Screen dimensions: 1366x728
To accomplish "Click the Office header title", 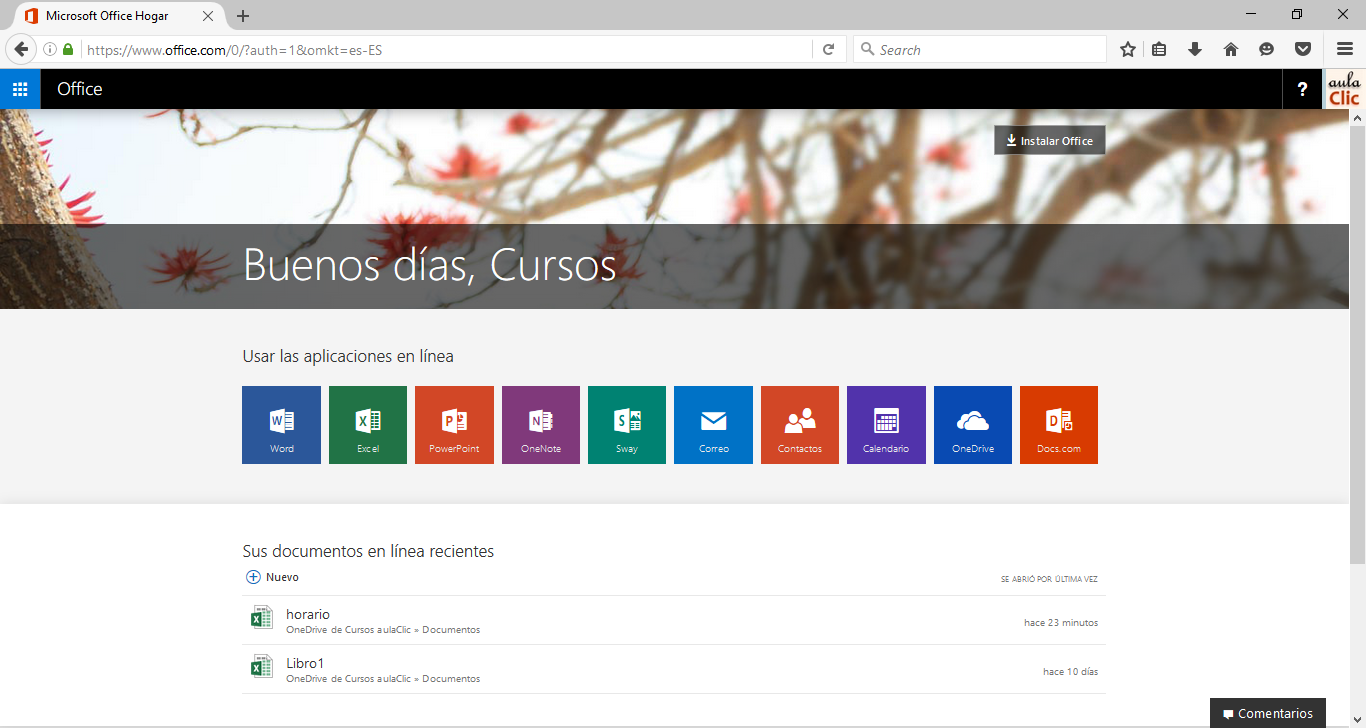I will tap(80, 89).
